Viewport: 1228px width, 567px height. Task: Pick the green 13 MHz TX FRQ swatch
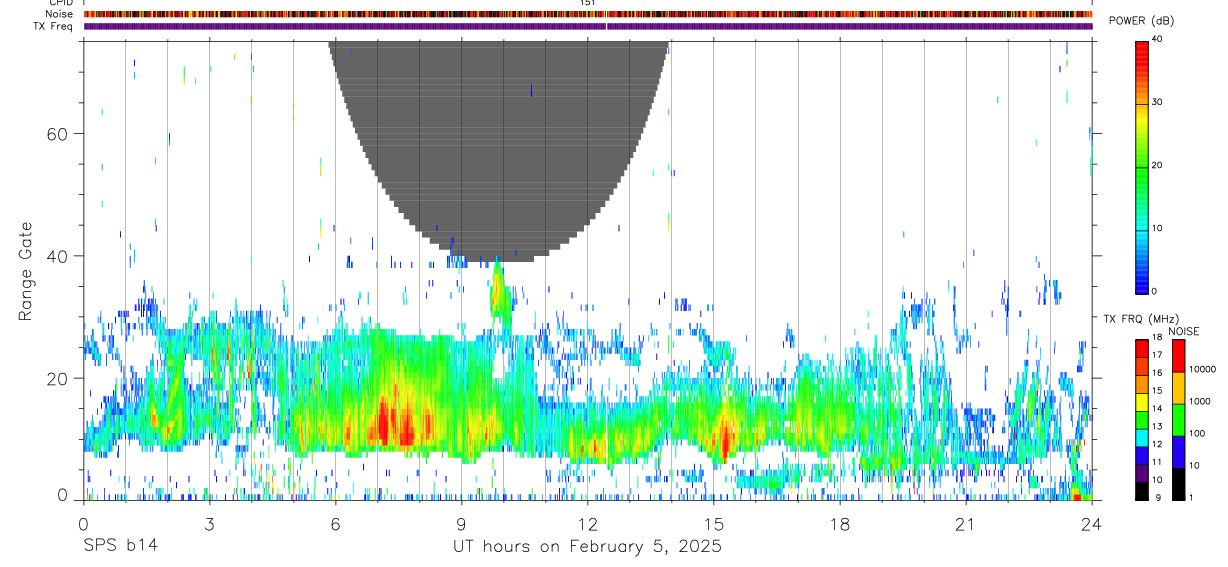coord(1142,422)
